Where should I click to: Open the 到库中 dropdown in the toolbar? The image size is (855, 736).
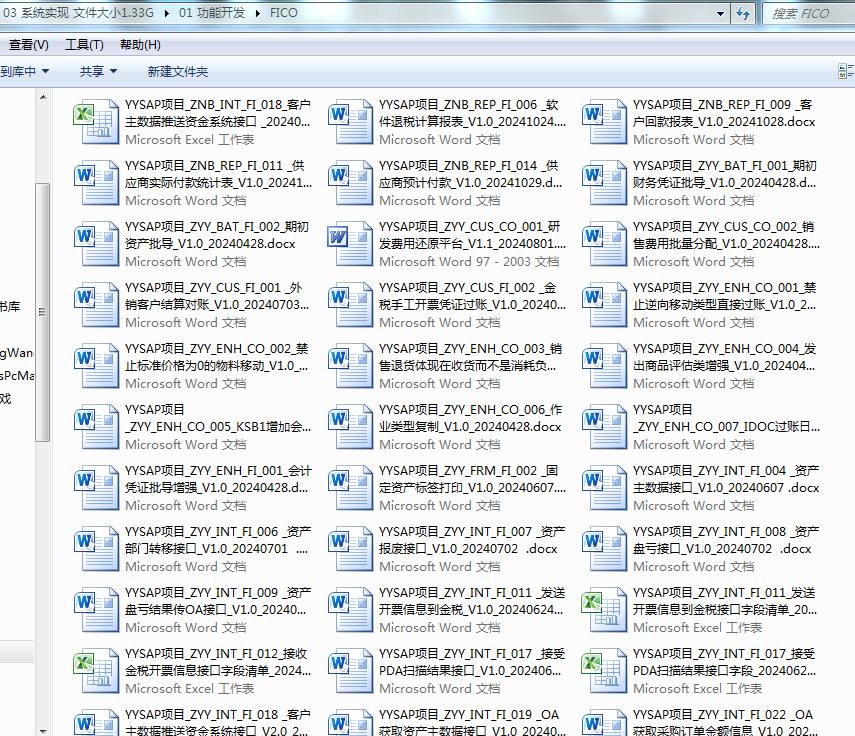coord(24,71)
